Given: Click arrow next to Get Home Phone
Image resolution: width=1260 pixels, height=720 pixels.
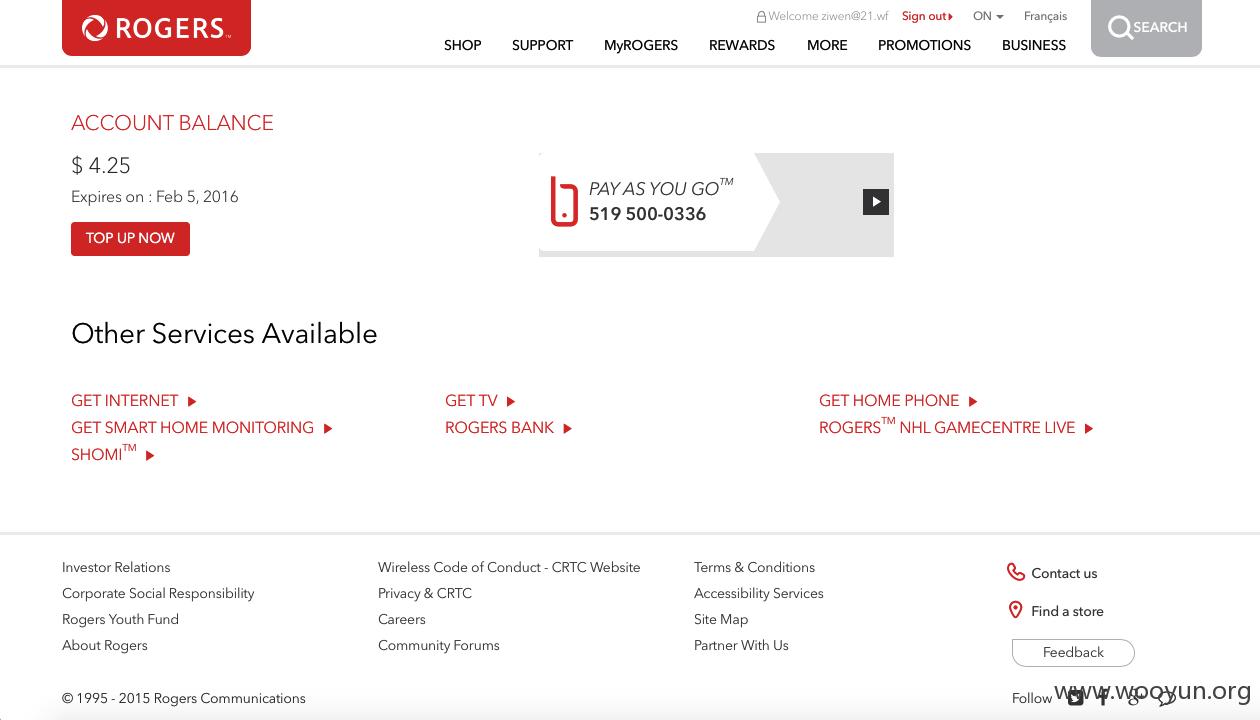Looking at the screenshot, I should click(x=973, y=402).
